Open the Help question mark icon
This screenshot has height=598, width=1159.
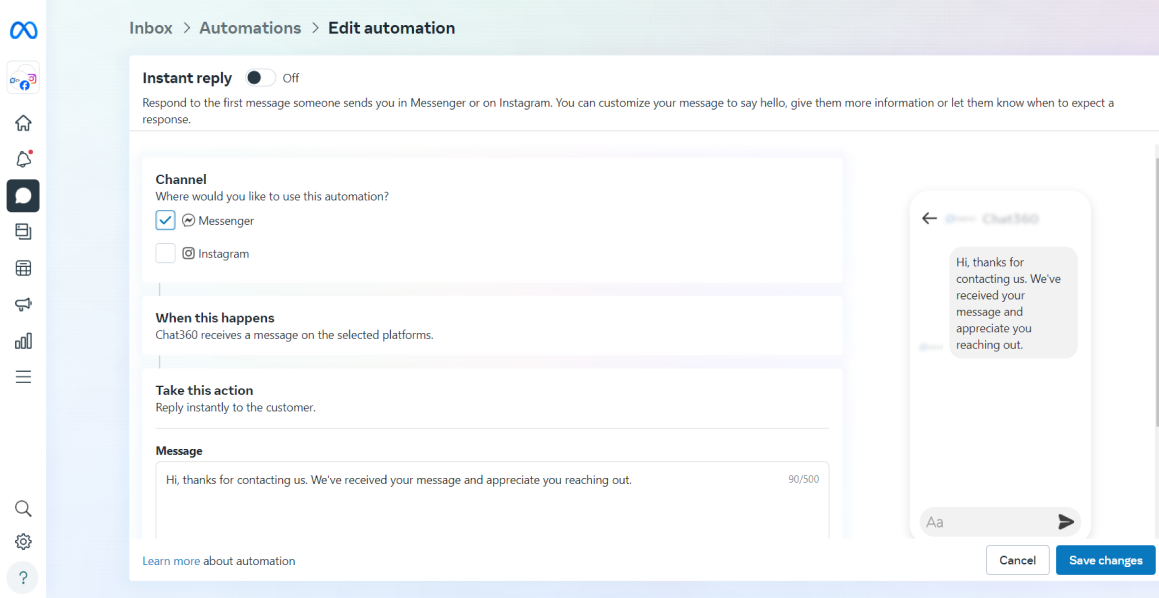pyautogui.click(x=23, y=578)
